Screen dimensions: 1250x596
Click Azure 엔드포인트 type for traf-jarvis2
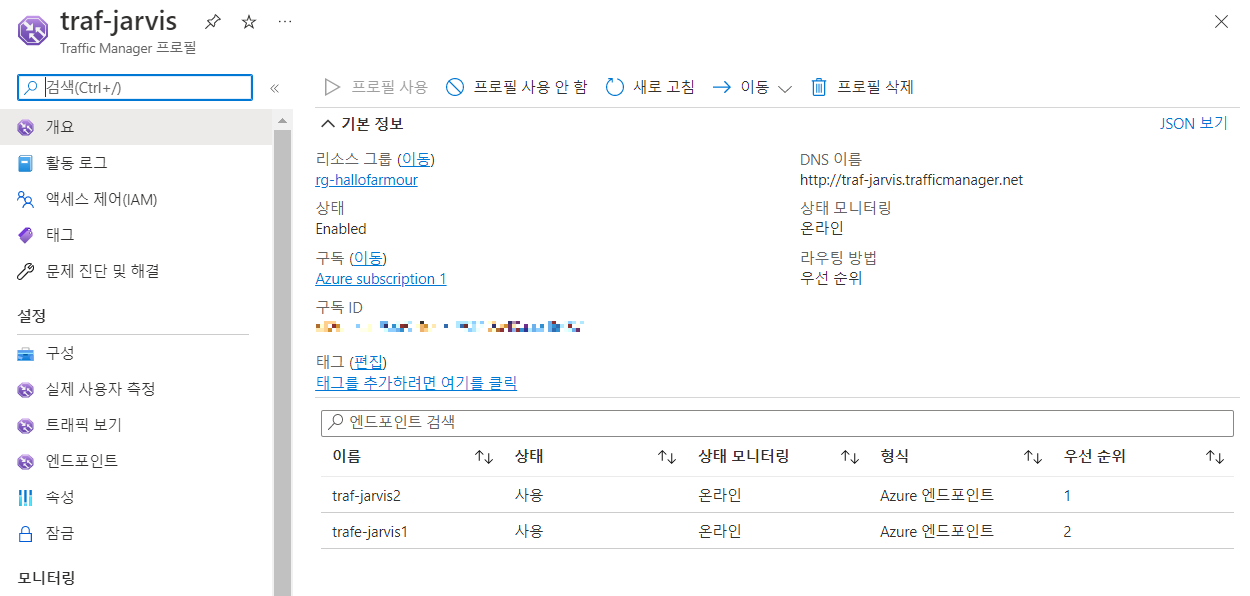coord(937,496)
